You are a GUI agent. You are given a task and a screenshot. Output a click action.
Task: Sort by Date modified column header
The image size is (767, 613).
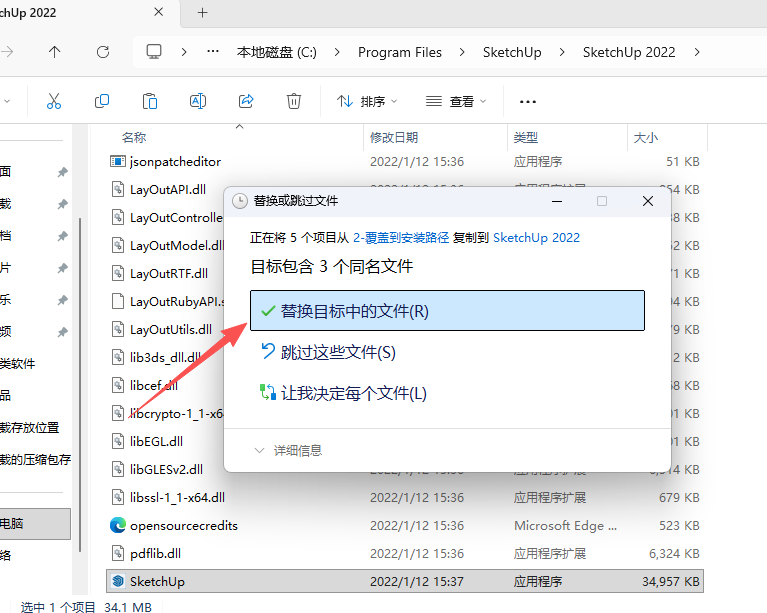pos(394,138)
